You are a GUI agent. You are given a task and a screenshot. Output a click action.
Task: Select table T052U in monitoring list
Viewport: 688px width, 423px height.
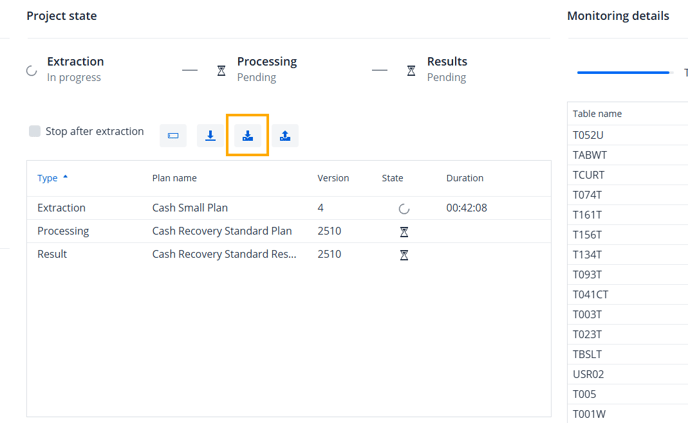(x=588, y=135)
